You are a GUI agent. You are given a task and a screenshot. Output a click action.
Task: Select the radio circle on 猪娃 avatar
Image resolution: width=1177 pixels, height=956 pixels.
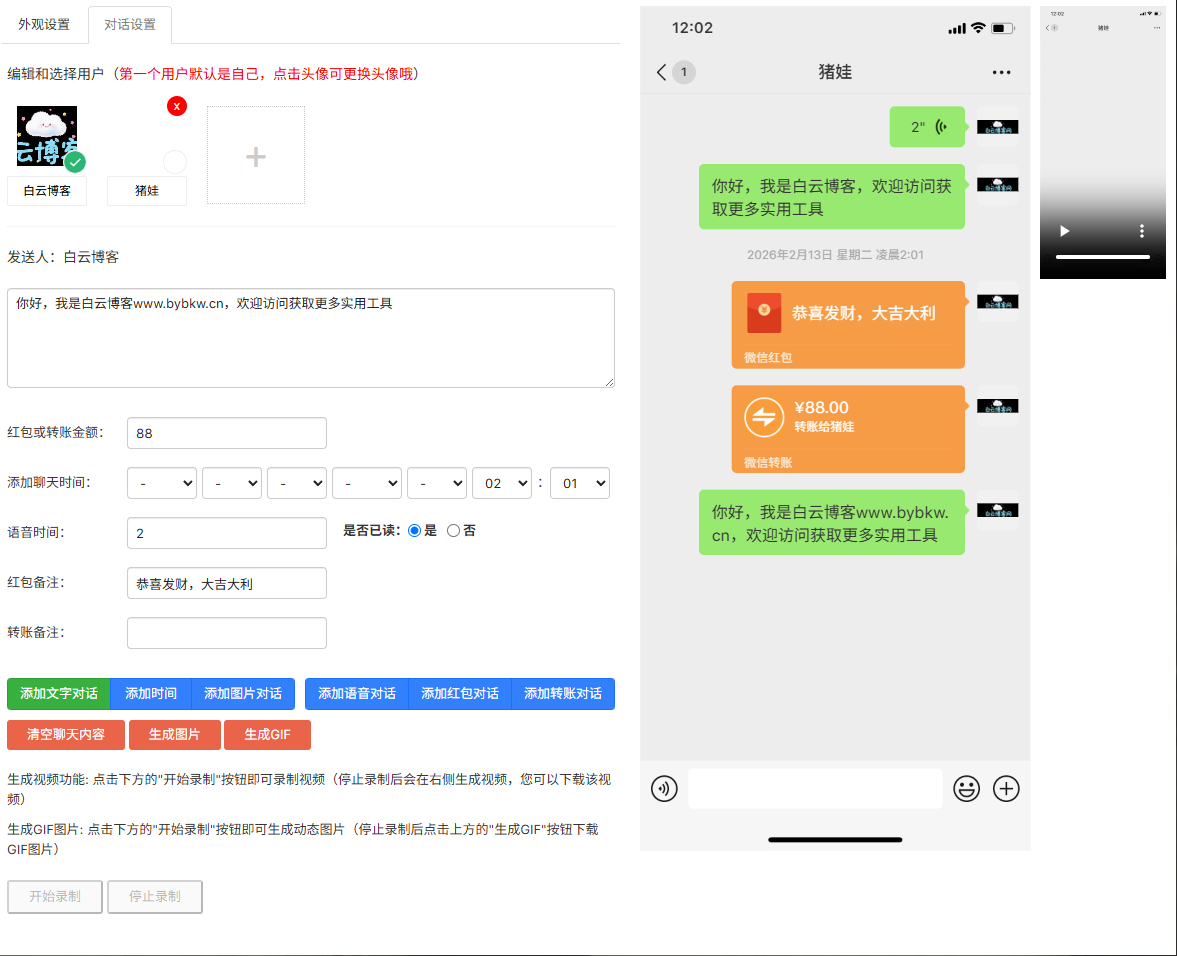(175, 161)
